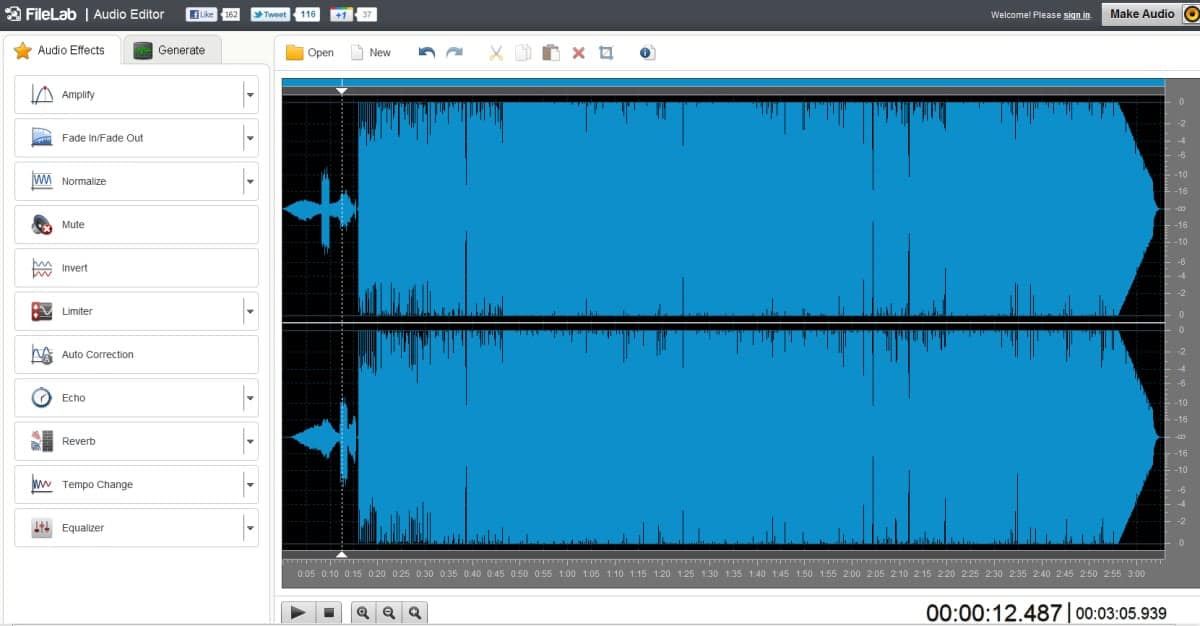
Task: Open the file info icon
Action: click(x=646, y=52)
